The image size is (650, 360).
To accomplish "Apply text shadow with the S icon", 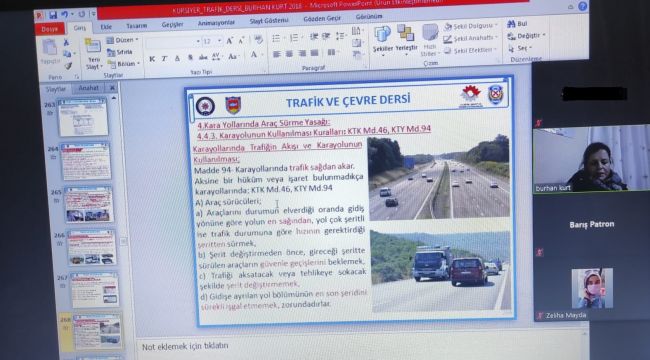I will click(x=190, y=57).
